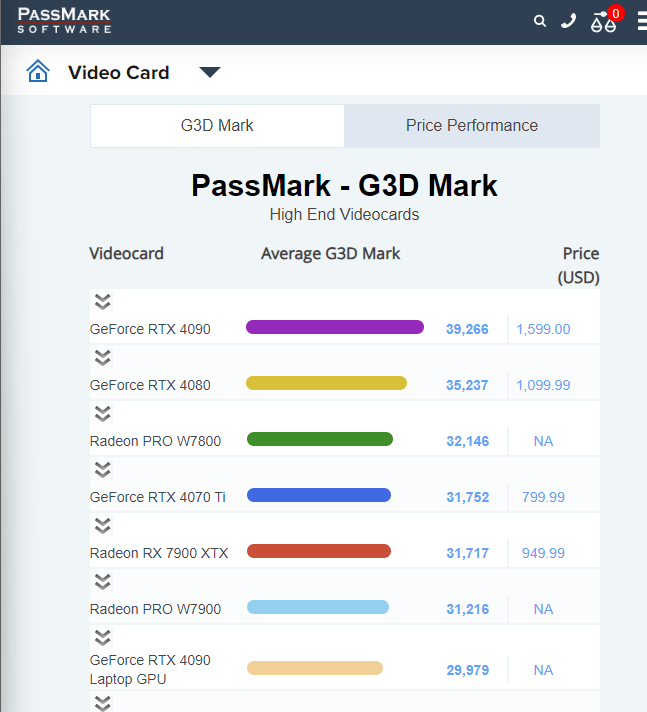
Task: Click the score 35,237
Action: pyautogui.click(x=467, y=385)
